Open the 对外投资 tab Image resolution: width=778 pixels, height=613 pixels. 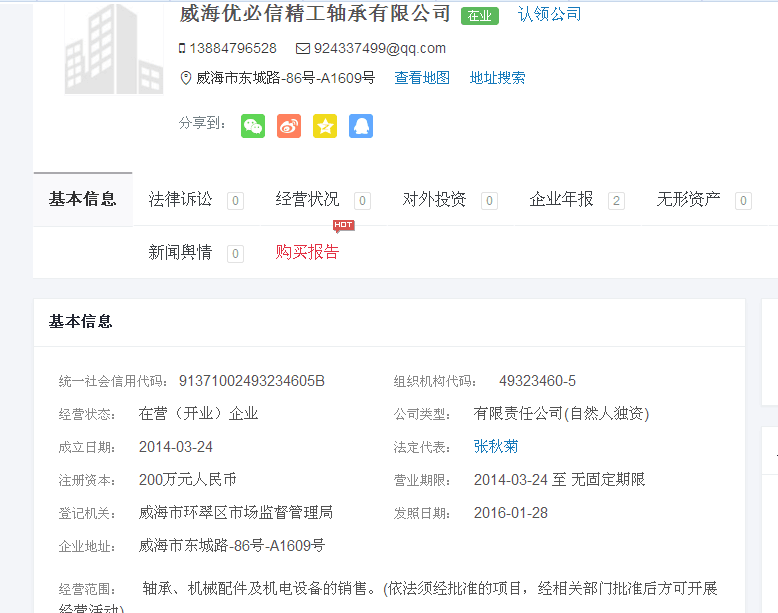click(x=435, y=199)
